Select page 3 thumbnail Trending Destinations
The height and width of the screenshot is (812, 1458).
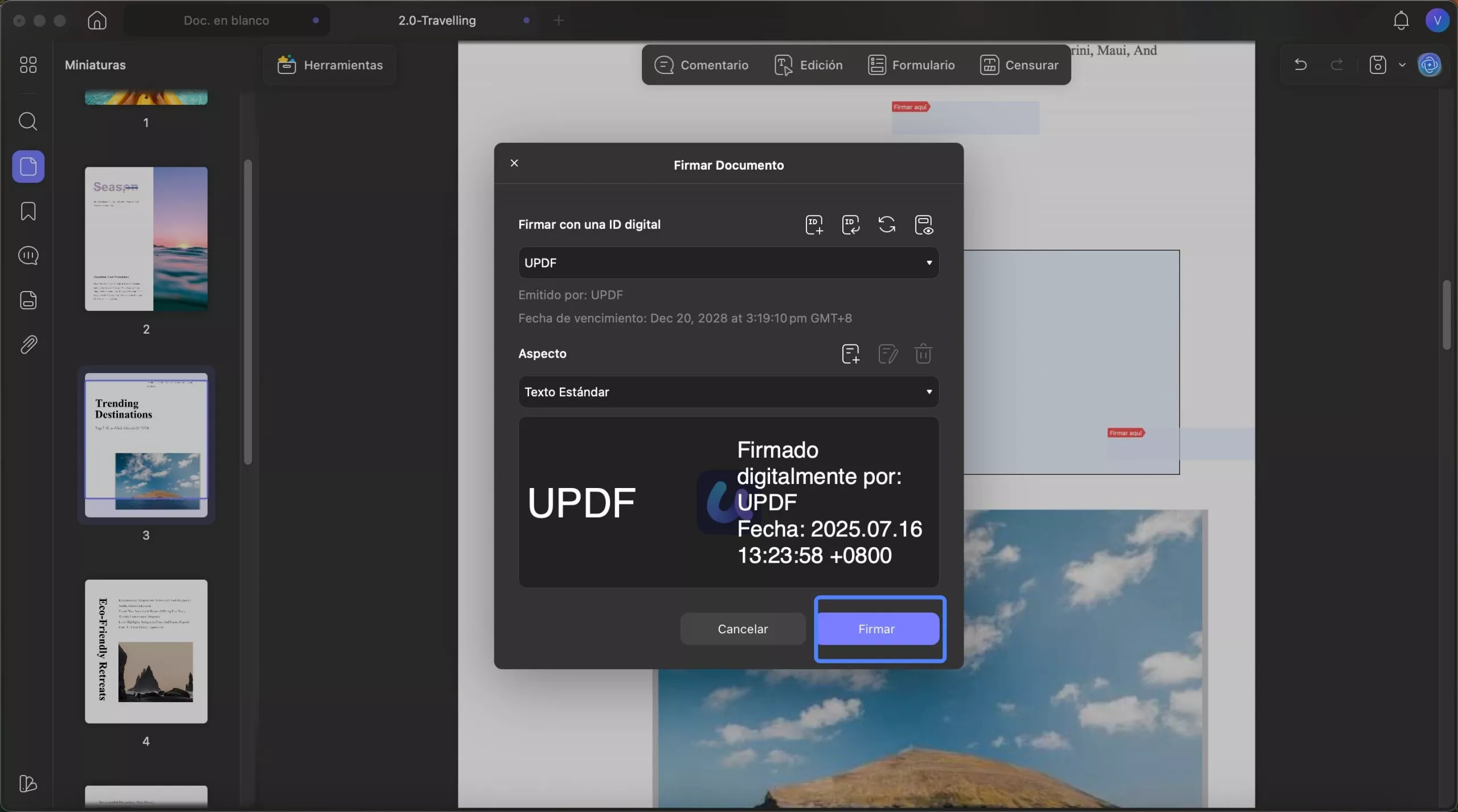click(146, 445)
